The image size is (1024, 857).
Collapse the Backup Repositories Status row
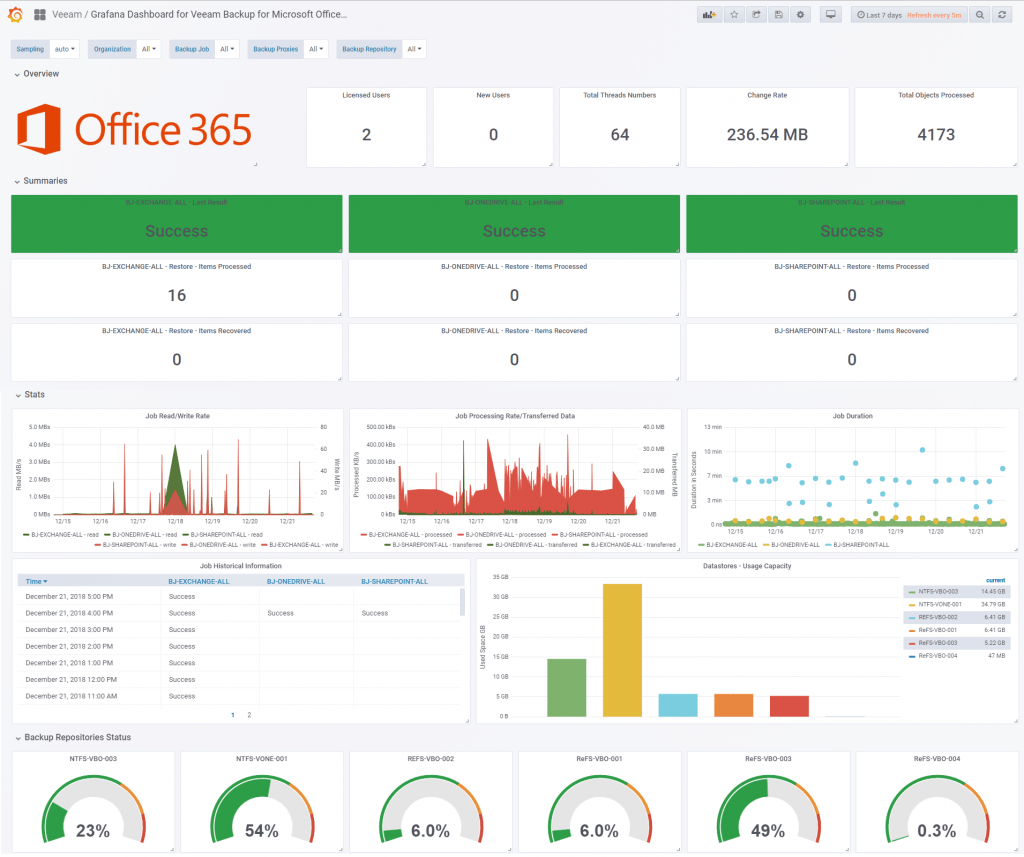(72, 737)
